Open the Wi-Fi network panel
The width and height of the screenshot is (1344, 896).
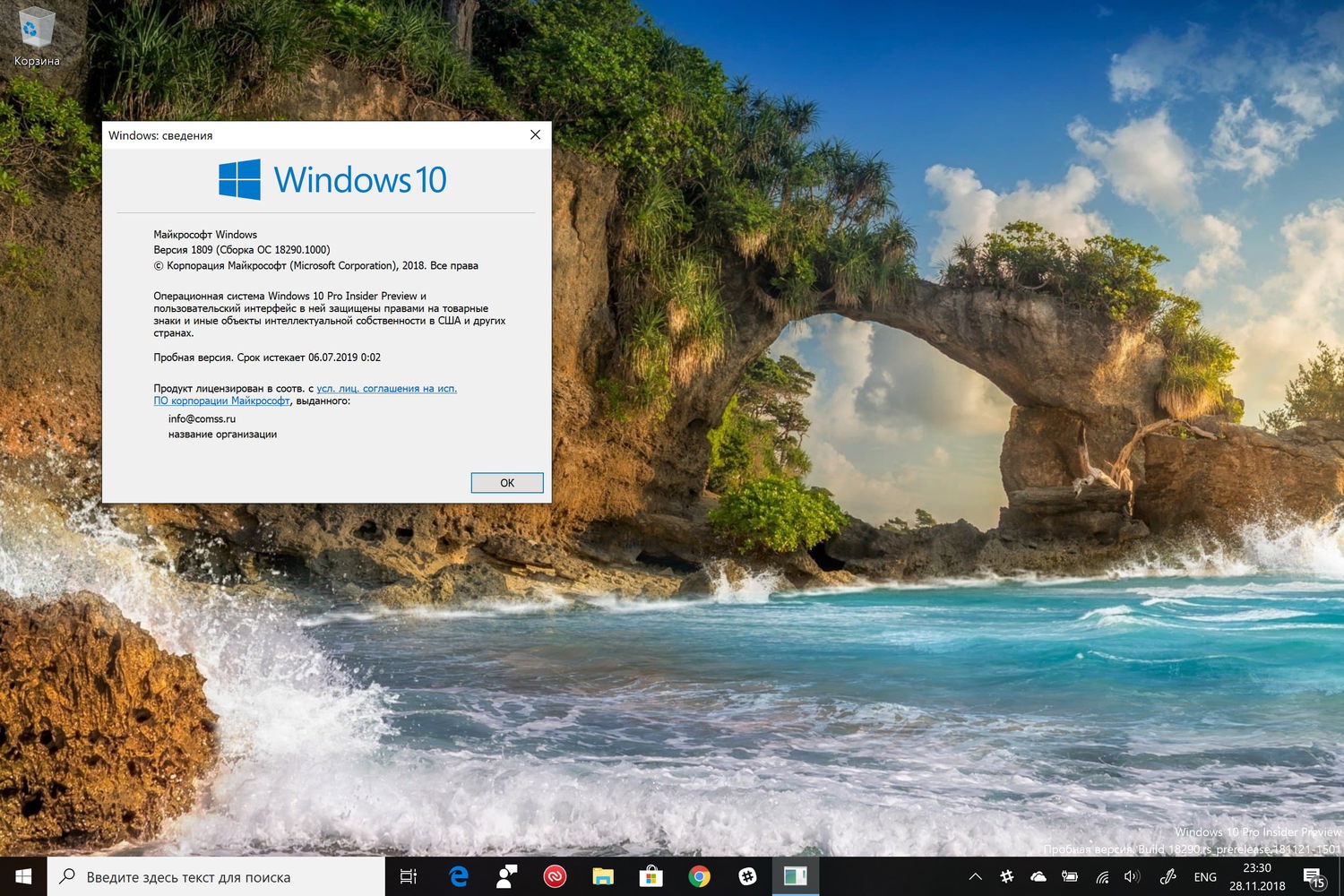(x=1101, y=878)
